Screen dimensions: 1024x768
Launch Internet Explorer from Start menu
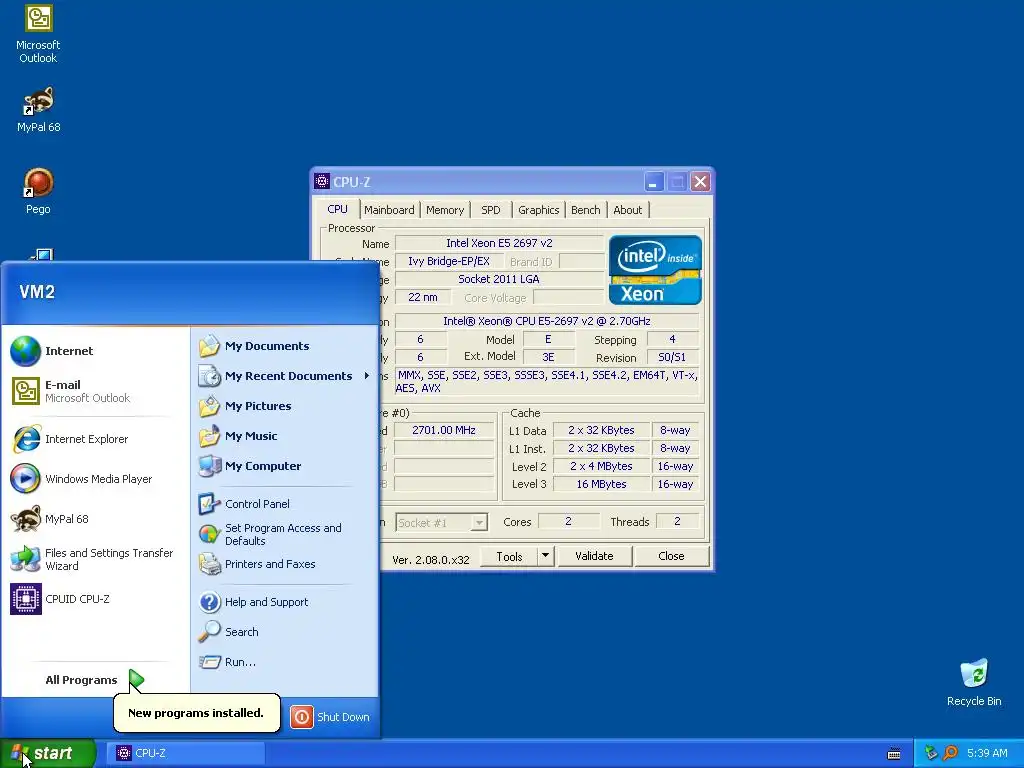point(95,439)
